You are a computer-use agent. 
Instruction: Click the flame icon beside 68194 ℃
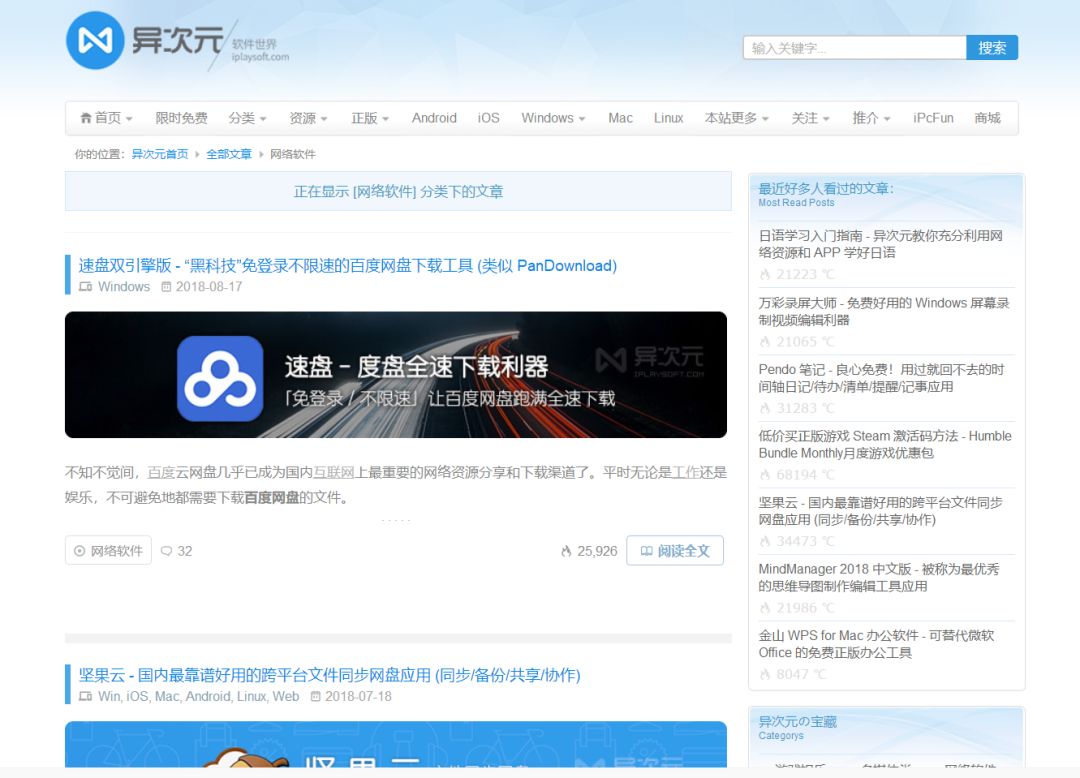(765, 474)
